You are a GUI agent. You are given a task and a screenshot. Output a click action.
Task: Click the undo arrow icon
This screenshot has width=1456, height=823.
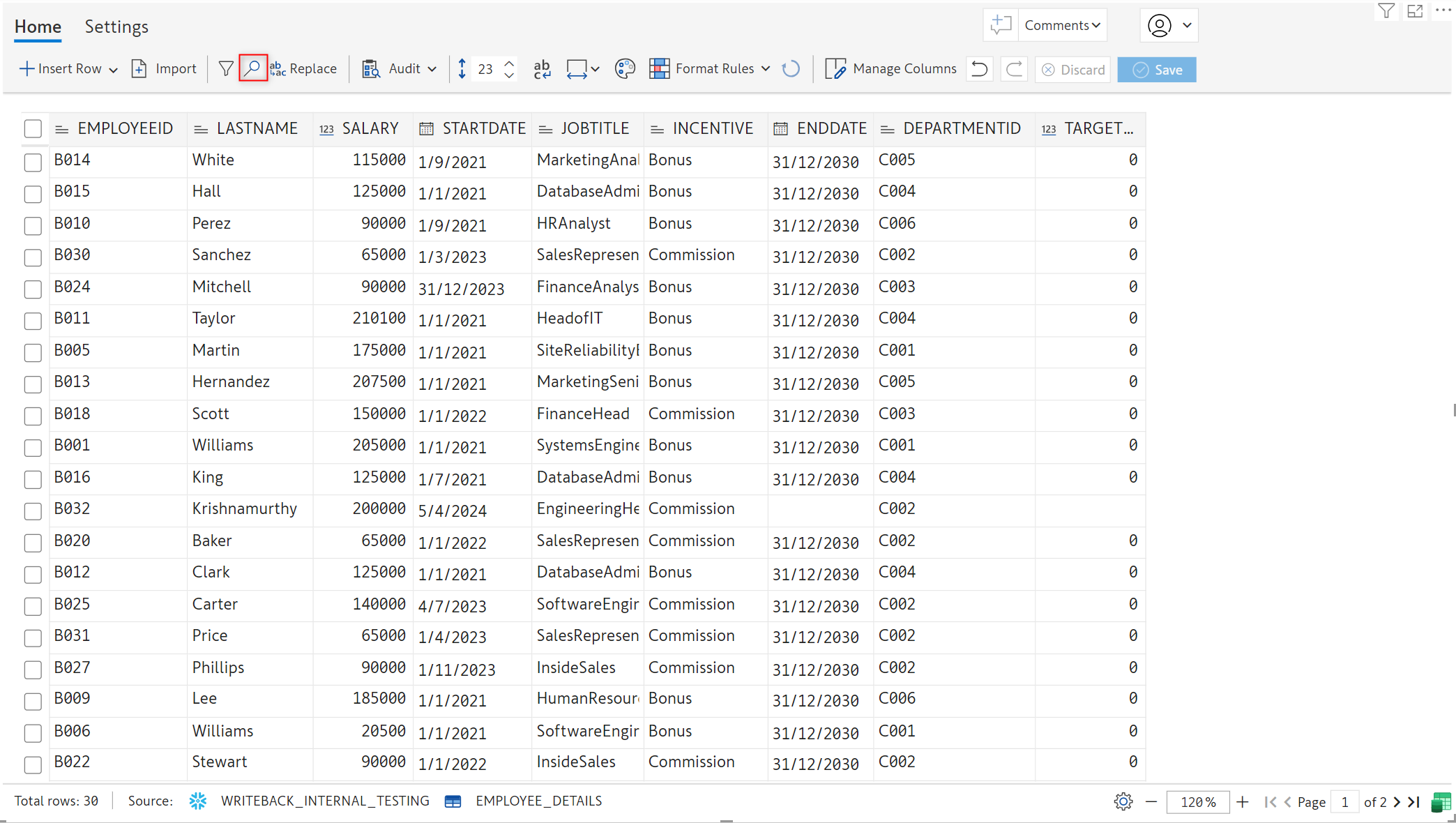pos(980,69)
